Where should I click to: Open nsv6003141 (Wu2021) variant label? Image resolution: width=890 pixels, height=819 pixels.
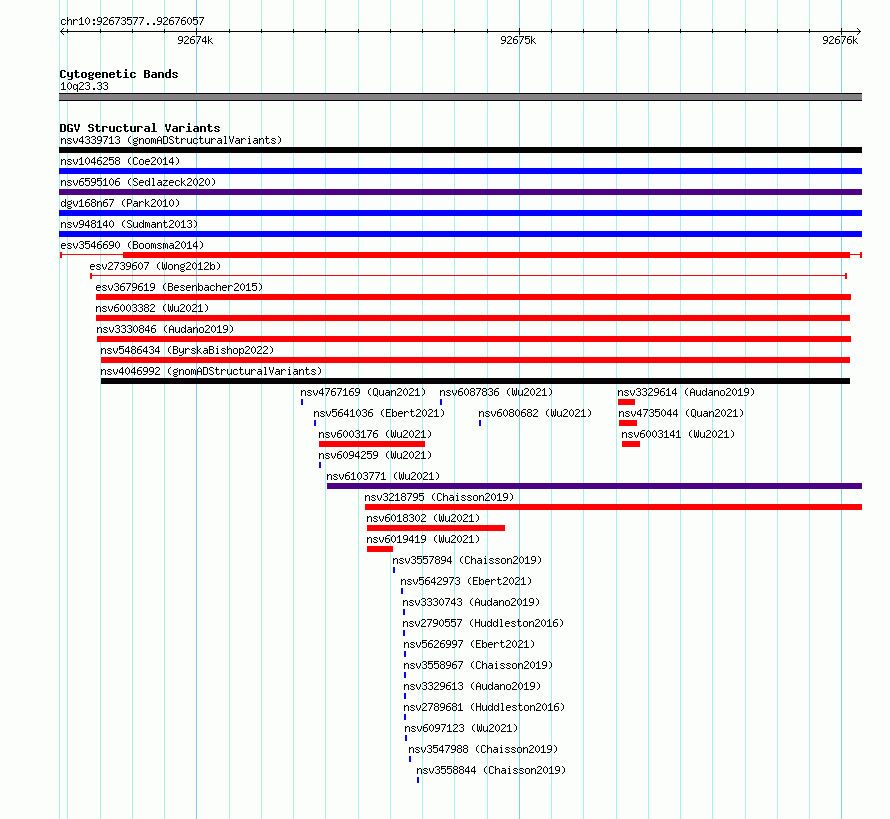(678, 434)
